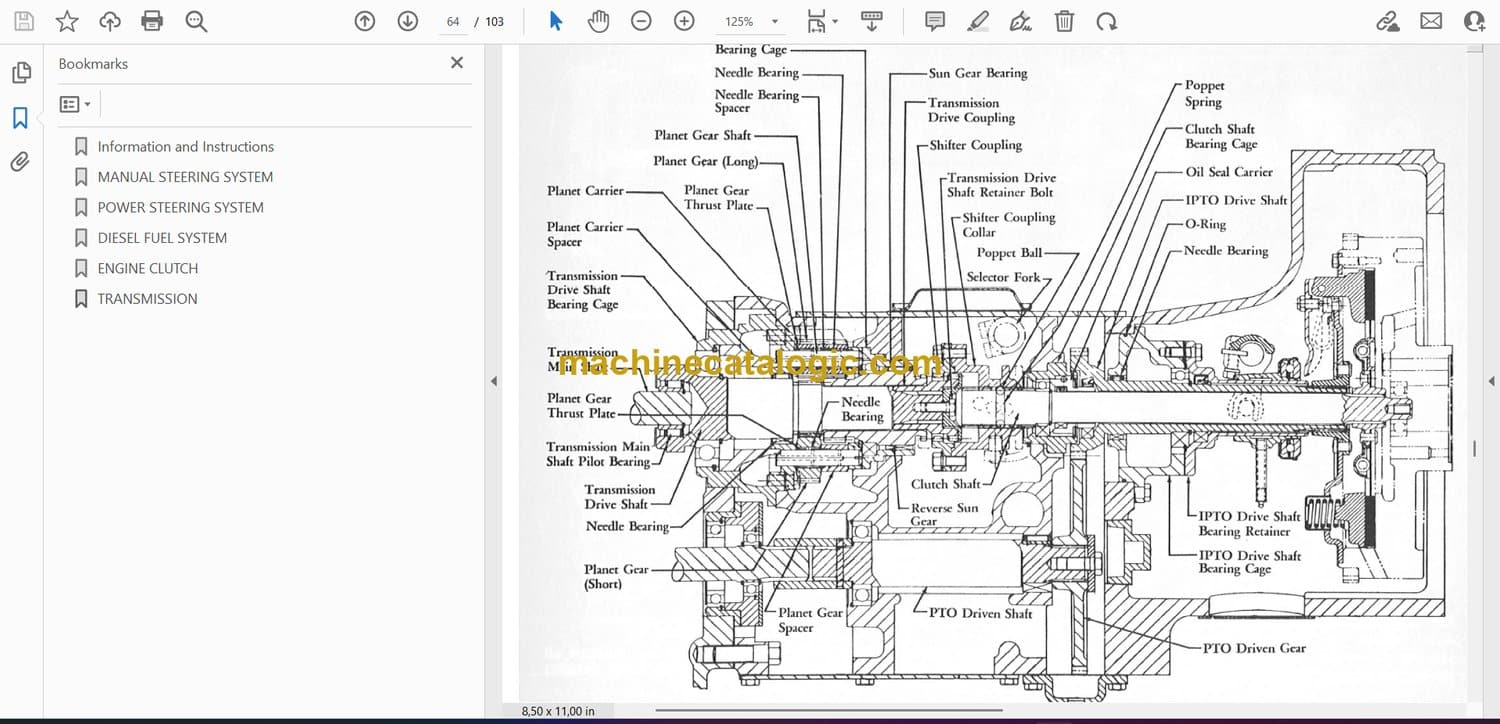Go to previous page arrow

tap(365, 21)
